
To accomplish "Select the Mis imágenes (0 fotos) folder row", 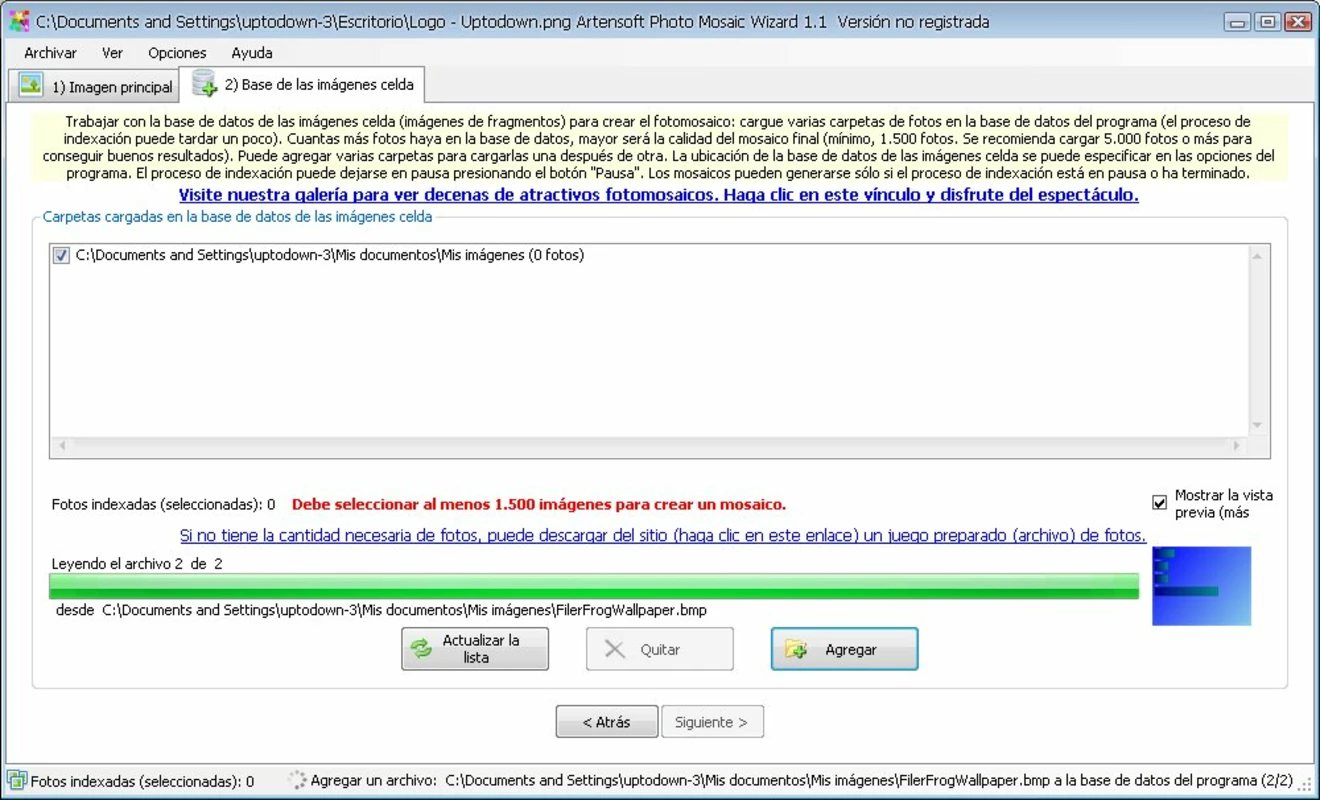I will [x=330, y=256].
